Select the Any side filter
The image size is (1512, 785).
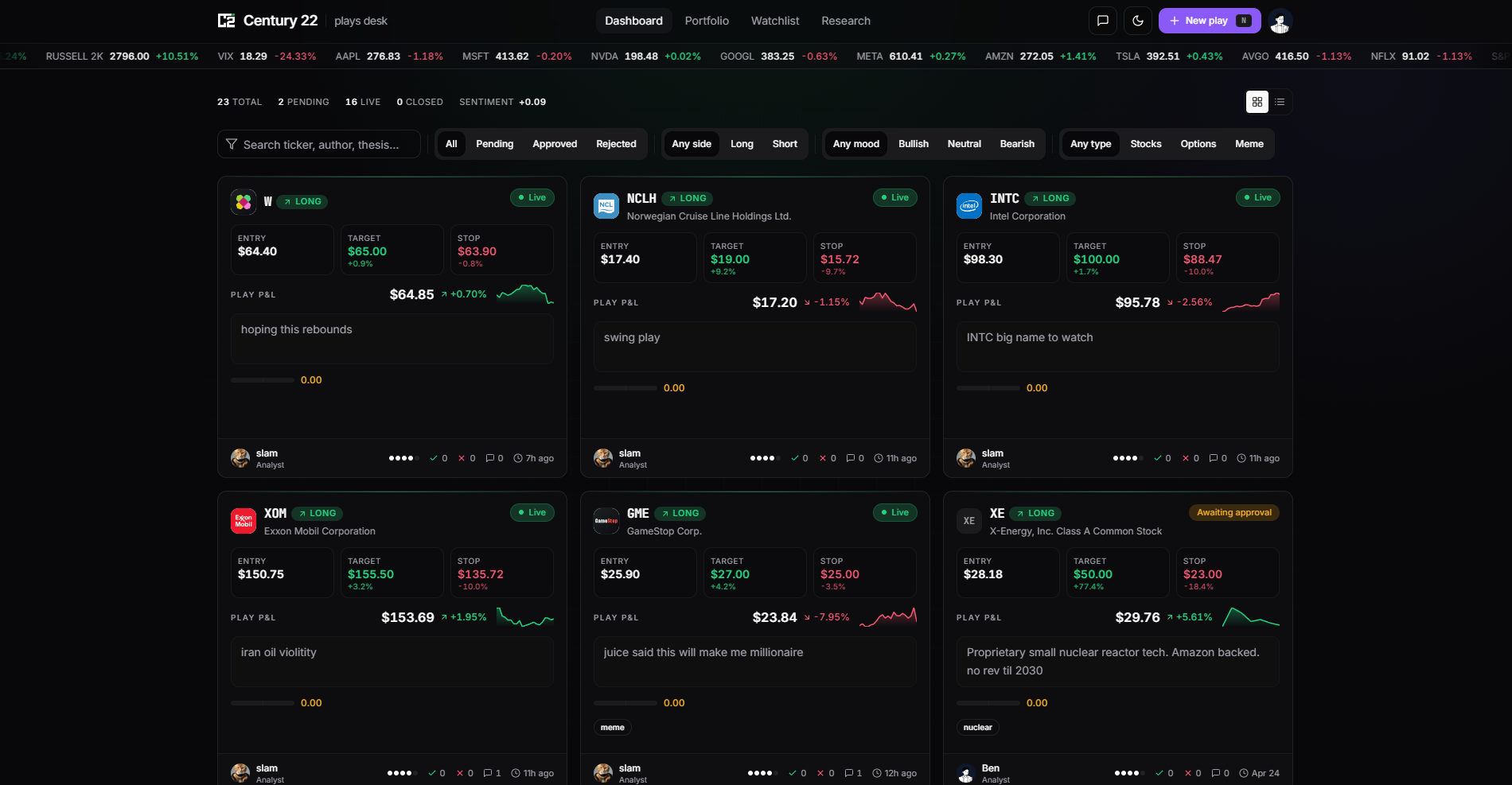pos(692,144)
